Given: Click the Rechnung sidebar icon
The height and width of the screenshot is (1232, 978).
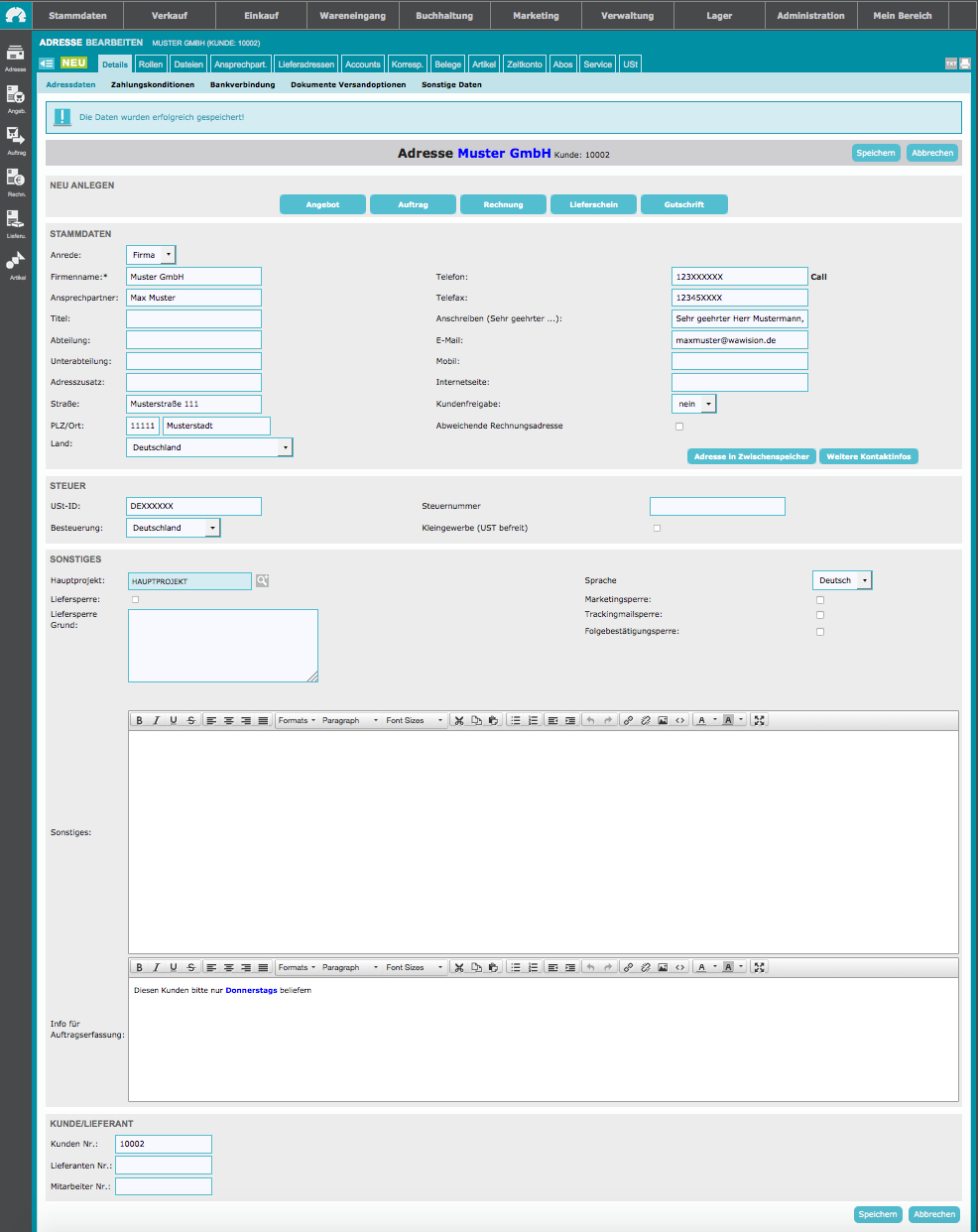Looking at the screenshot, I should tap(16, 180).
